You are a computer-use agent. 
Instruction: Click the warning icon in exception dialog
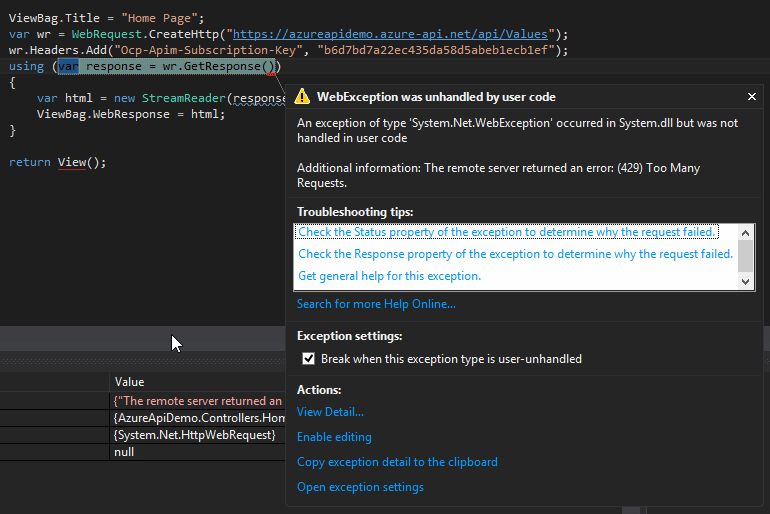click(x=302, y=96)
